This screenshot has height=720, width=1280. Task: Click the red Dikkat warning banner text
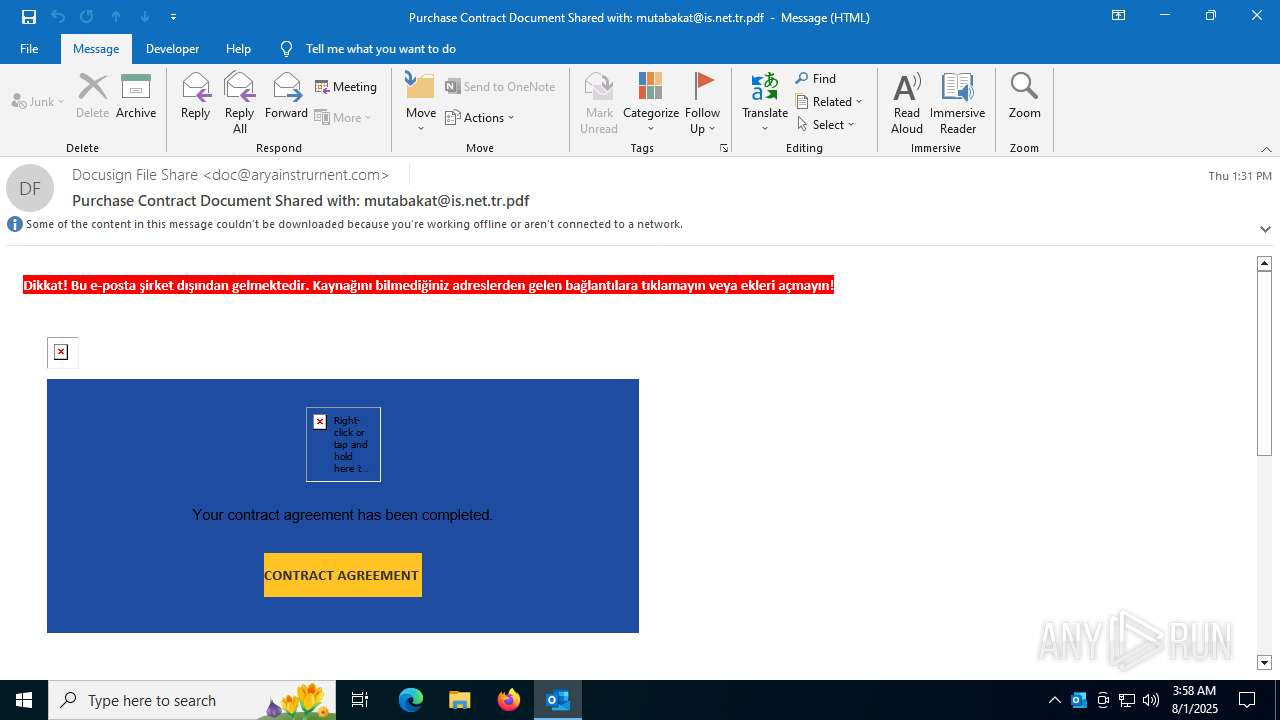[428, 286]
